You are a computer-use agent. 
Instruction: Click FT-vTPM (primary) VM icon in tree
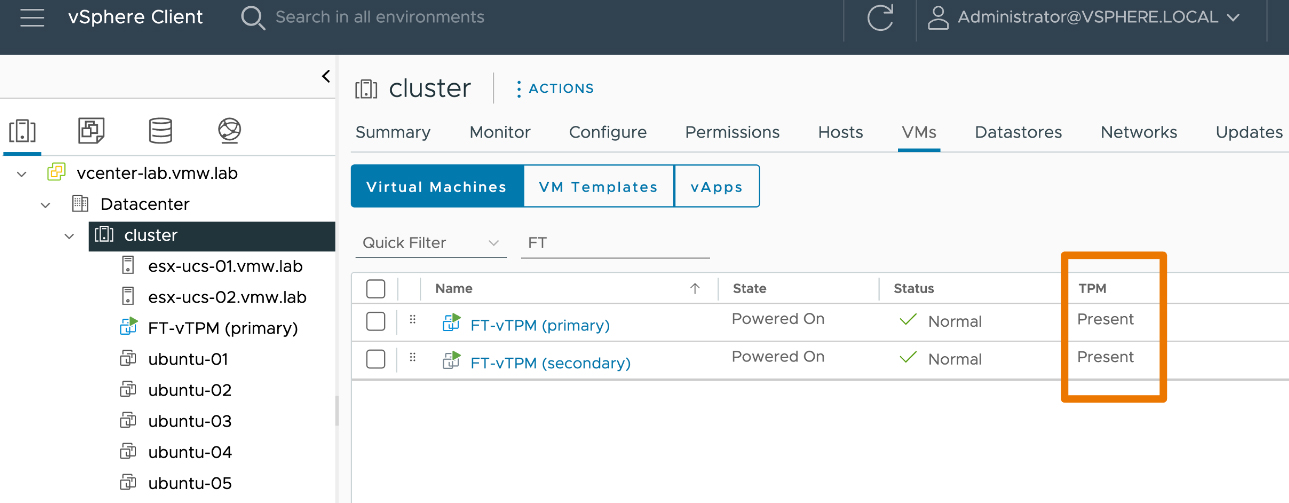pyautogui.click(x=128, y=328)
